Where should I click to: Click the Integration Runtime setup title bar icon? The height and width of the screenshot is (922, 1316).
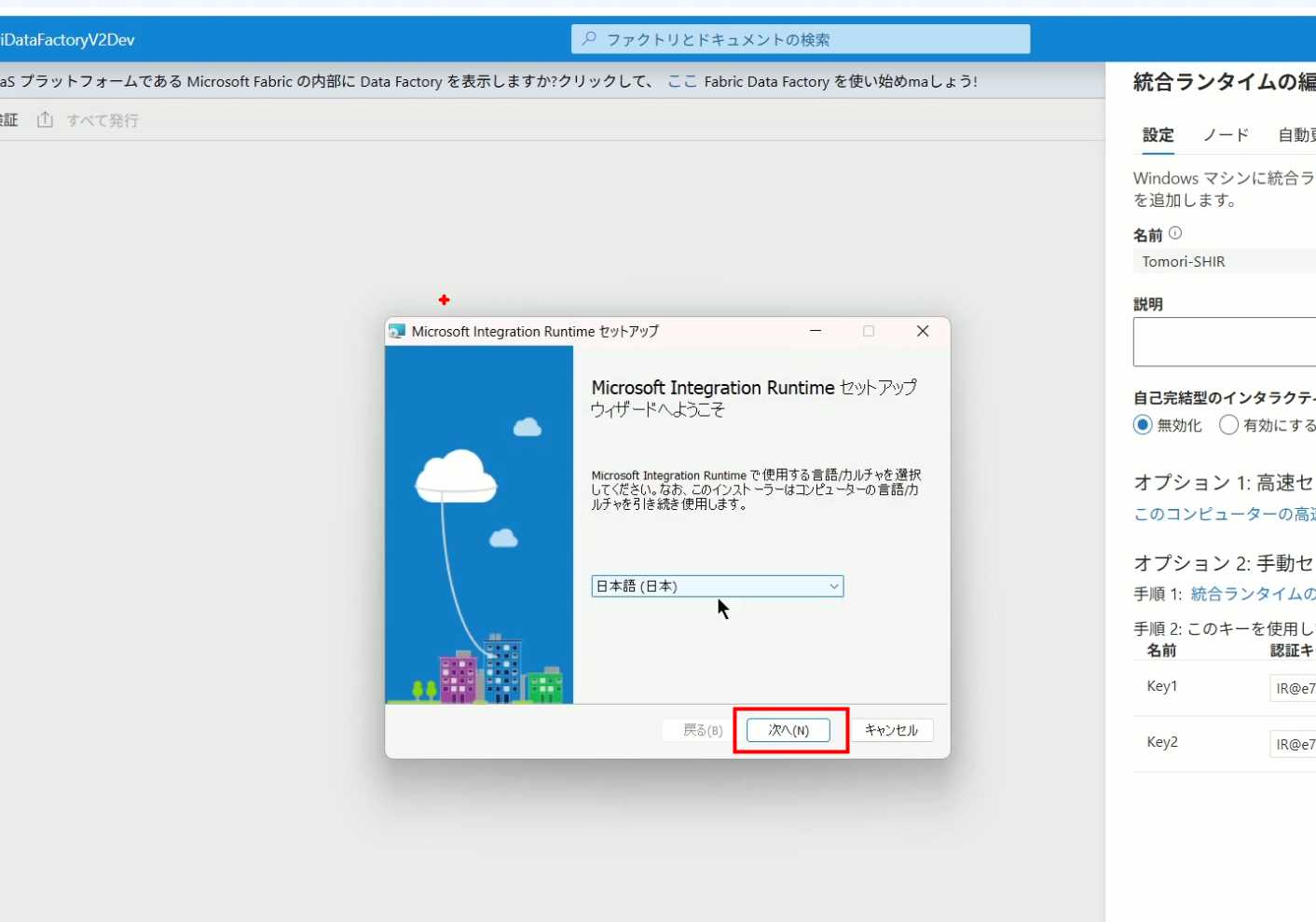point(397,332)
